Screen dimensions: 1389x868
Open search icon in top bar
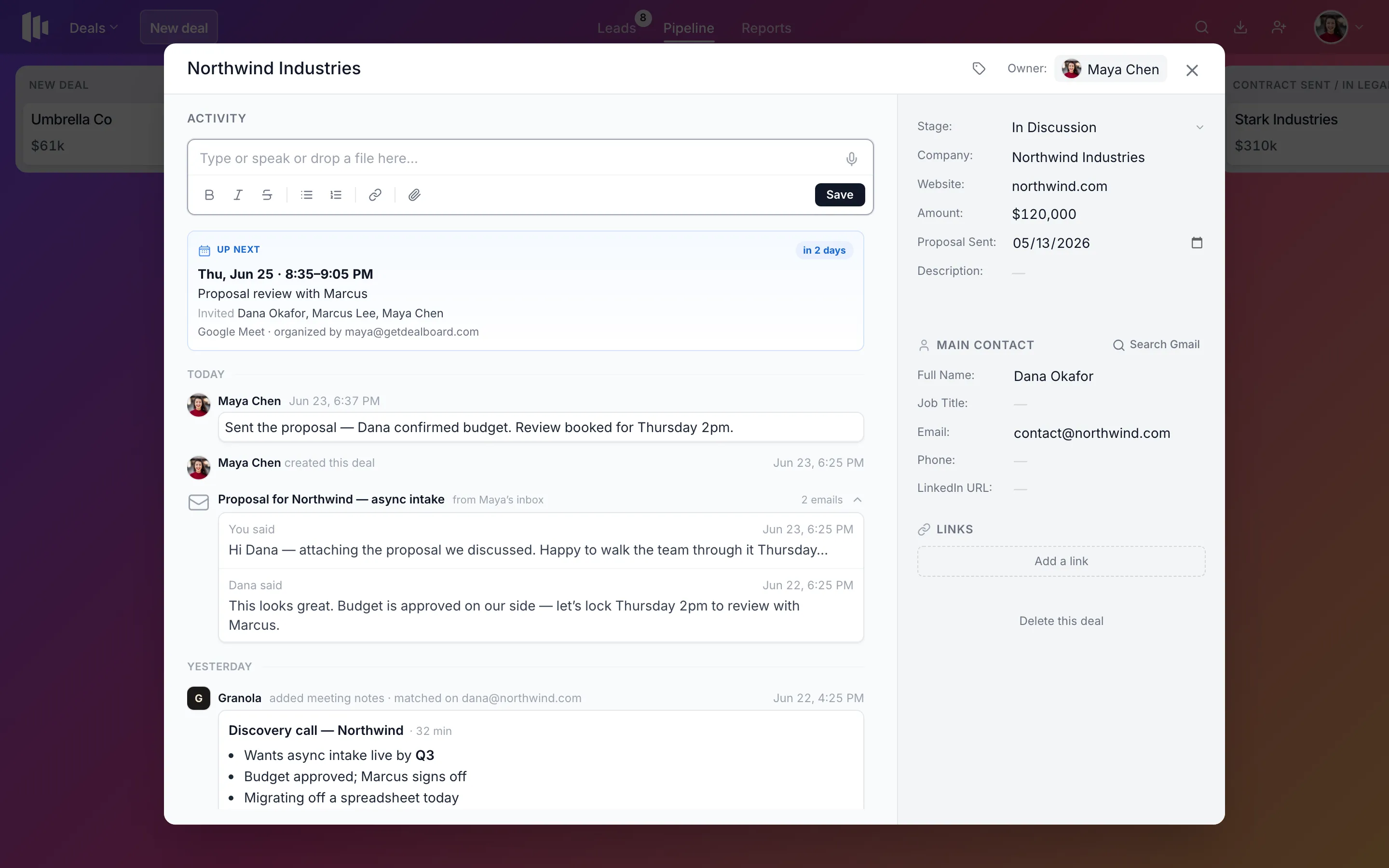point(1202,27)
